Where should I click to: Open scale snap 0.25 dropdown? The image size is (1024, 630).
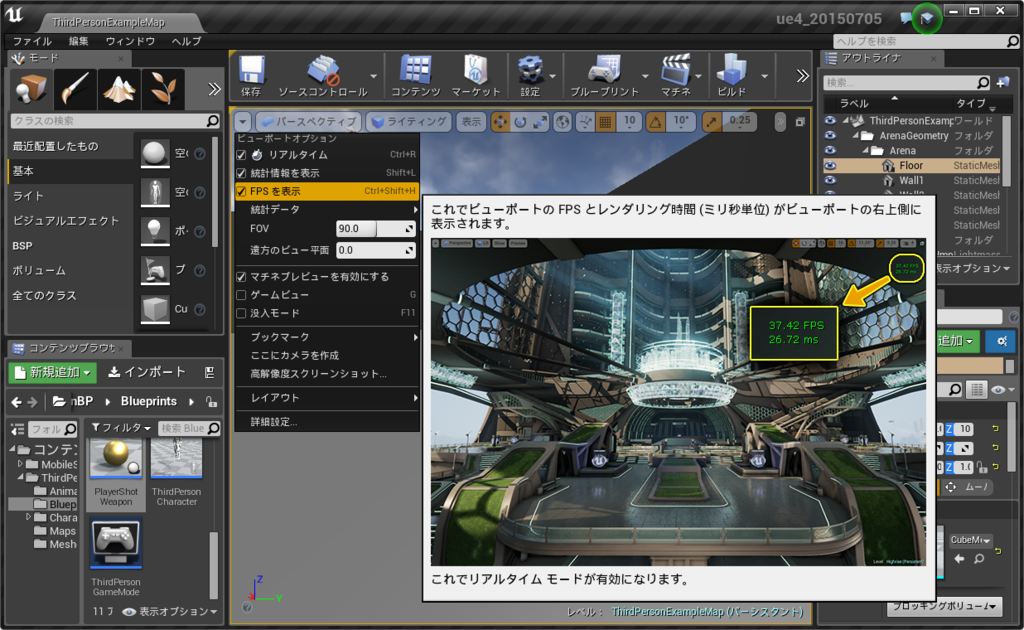[739, 122]
